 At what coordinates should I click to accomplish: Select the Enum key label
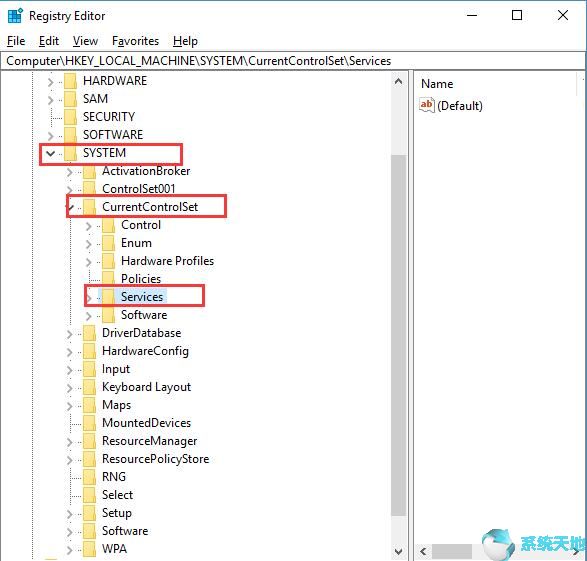click(136, 243)
